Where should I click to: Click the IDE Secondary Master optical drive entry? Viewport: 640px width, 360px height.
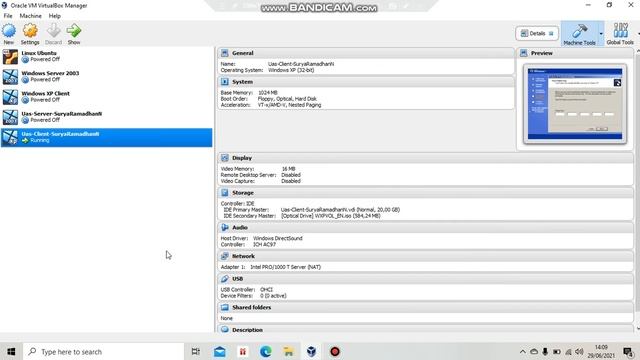tap(331, 216)
